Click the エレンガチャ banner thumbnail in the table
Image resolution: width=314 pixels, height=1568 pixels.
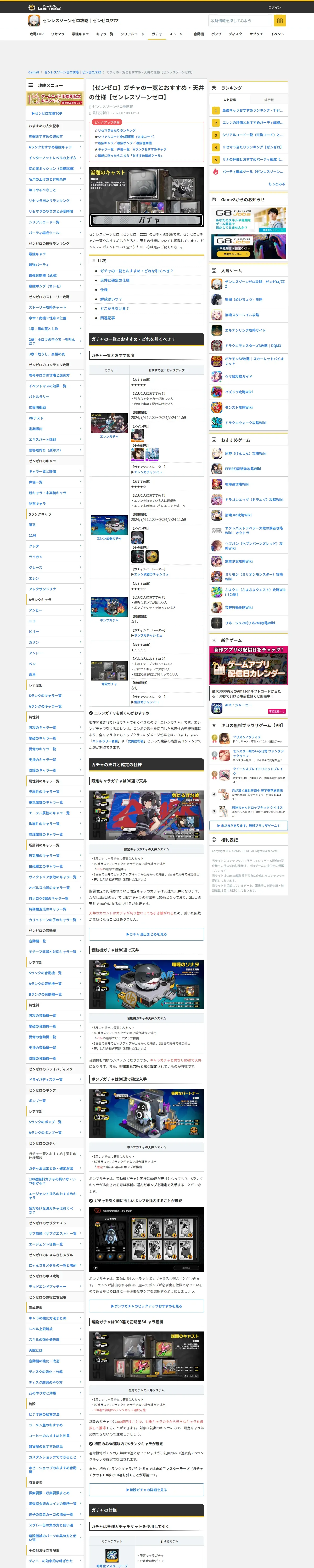click(109, 423)
